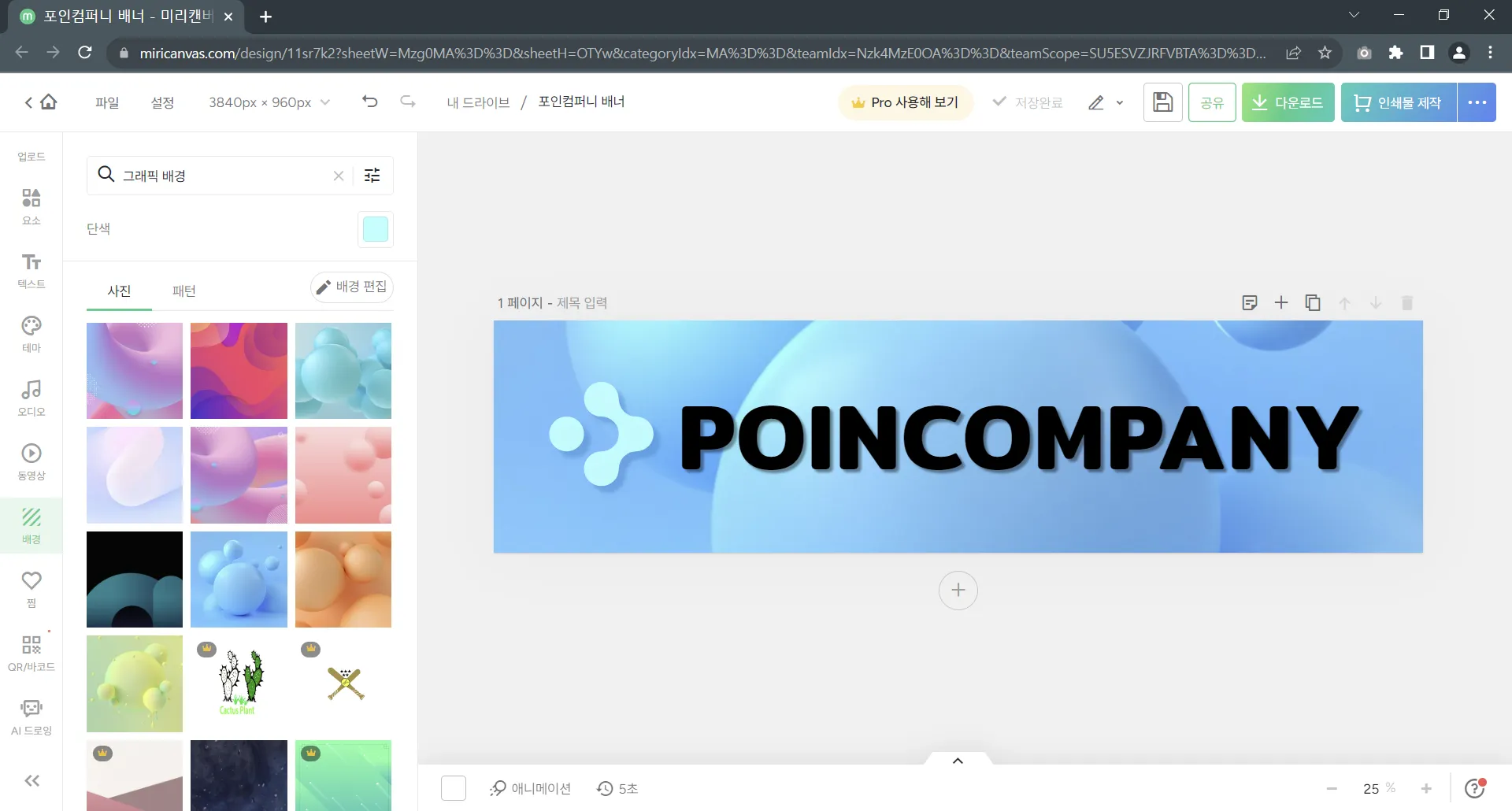Move page up arrow
The height and width of the screenshot is (811, 1512).
pos(1344,303)
